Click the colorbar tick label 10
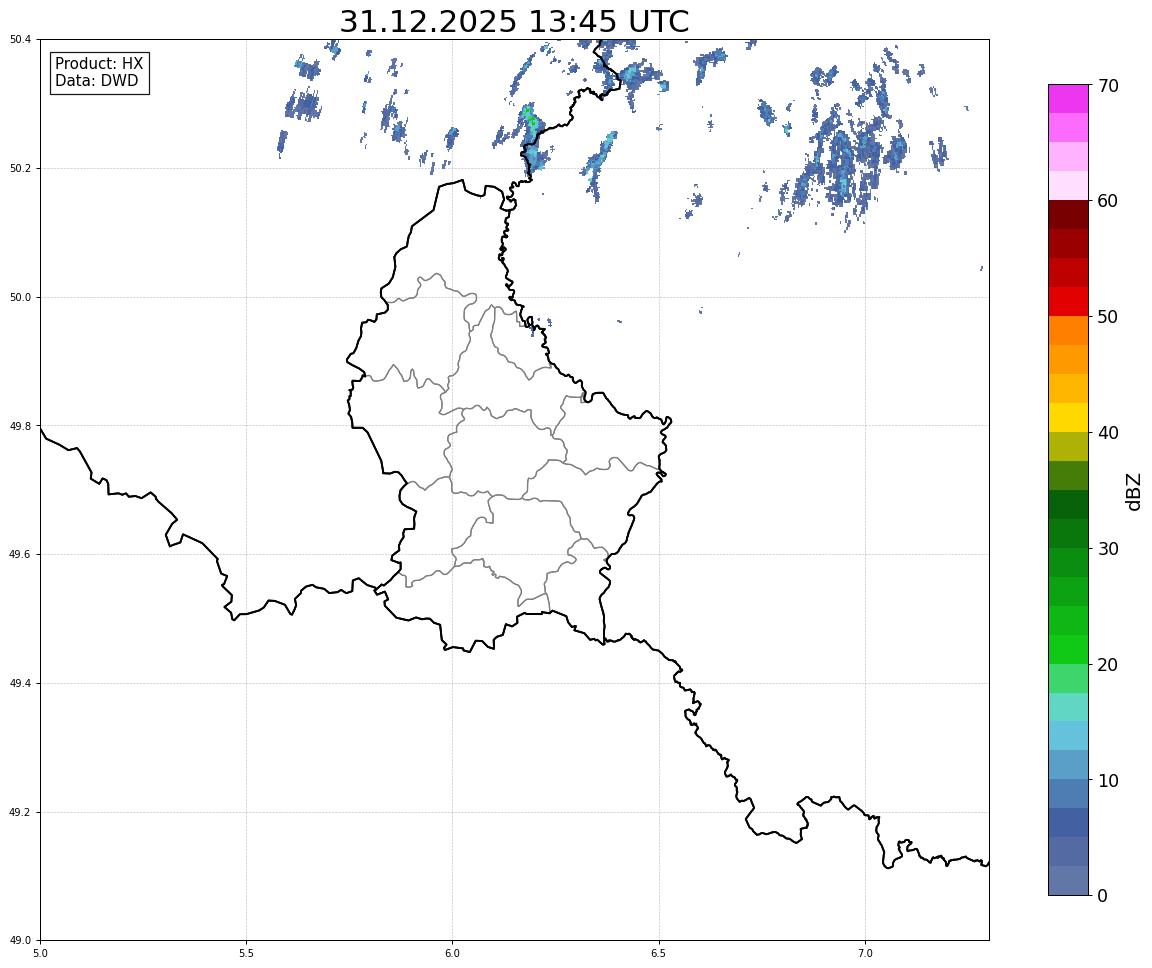 pyautogui.click(x=1109, y=780)
